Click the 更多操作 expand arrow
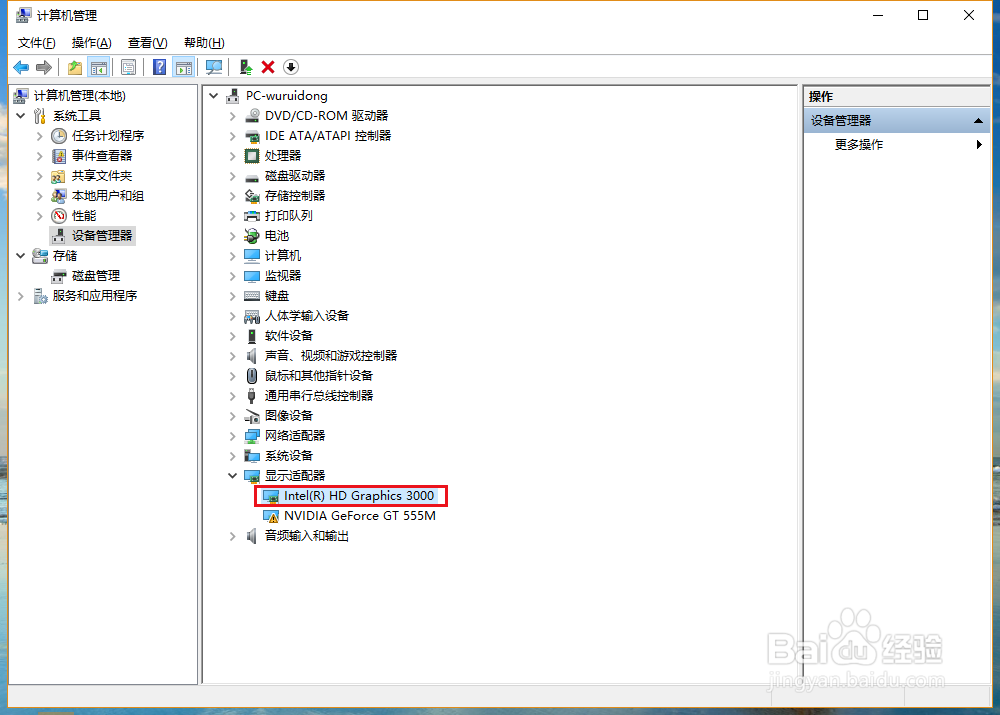The width and height of the screenshot is (1000, 715). click(x=978, y=143)
